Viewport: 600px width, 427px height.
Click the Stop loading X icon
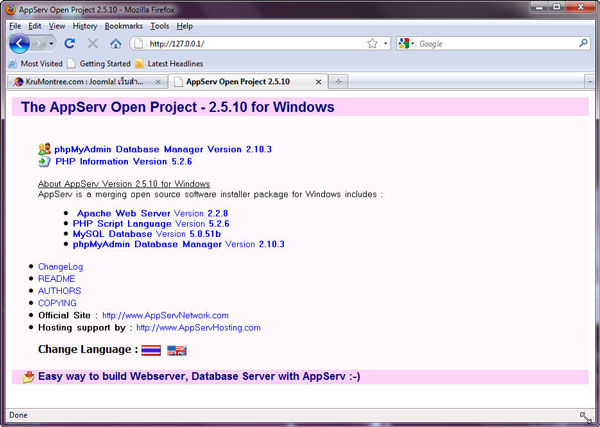pos(93,44)
